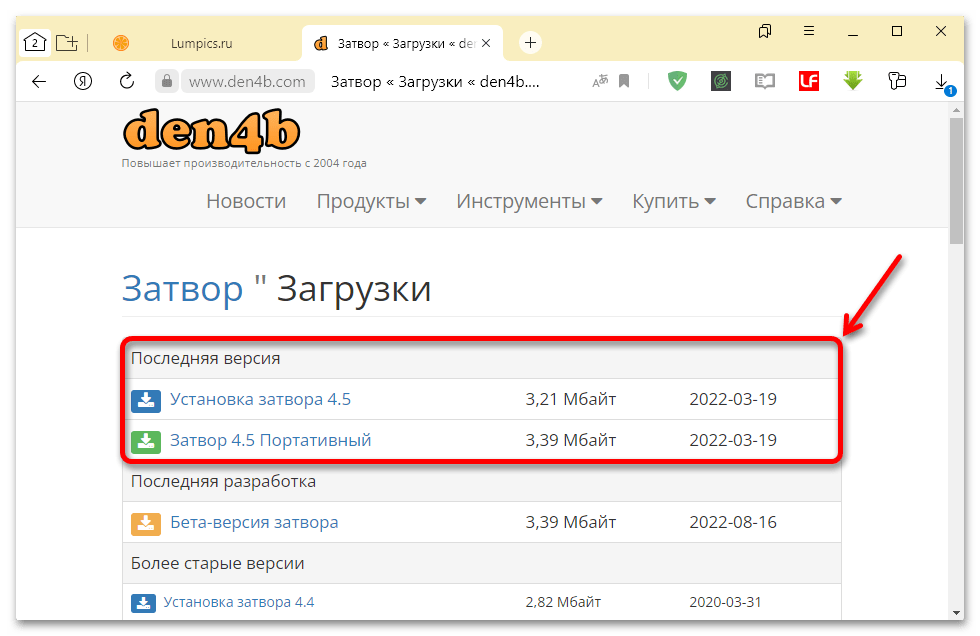Click the scrollbar up arrow
Image resolution: width=980 pixels, height=636 pixels.
tap(956, 110)
